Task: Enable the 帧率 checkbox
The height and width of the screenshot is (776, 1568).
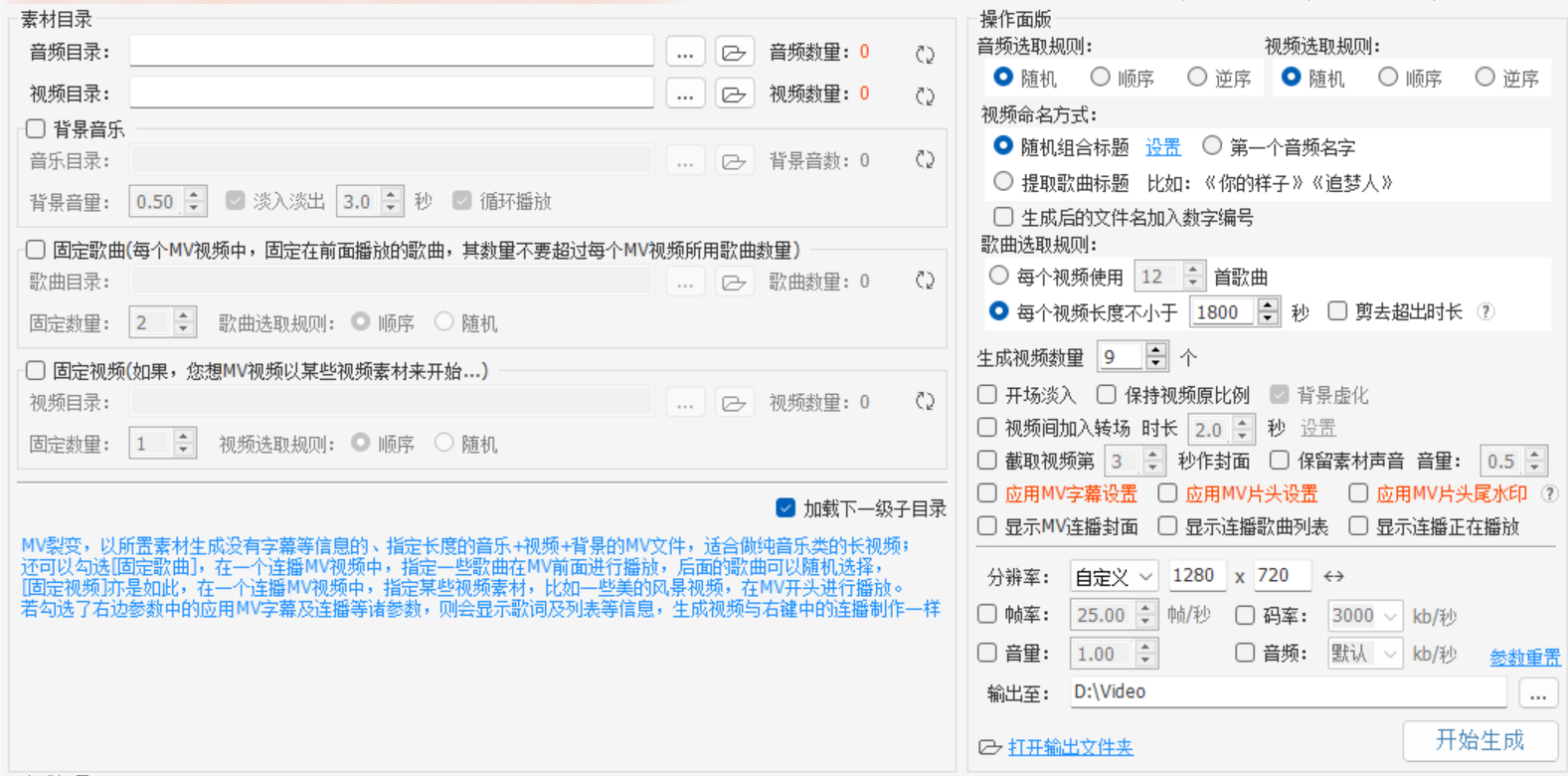Action: [987, 614]
